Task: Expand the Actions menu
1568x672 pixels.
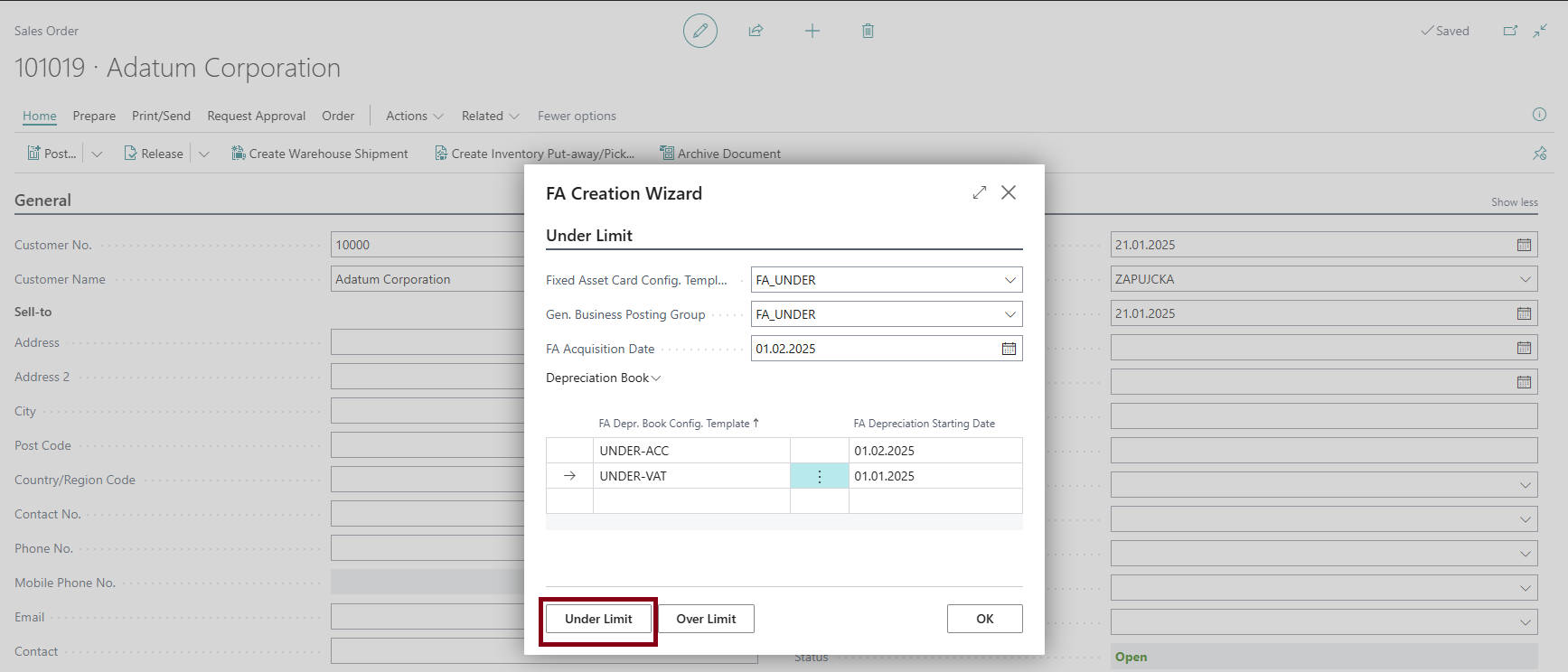Action: point(415,116)
